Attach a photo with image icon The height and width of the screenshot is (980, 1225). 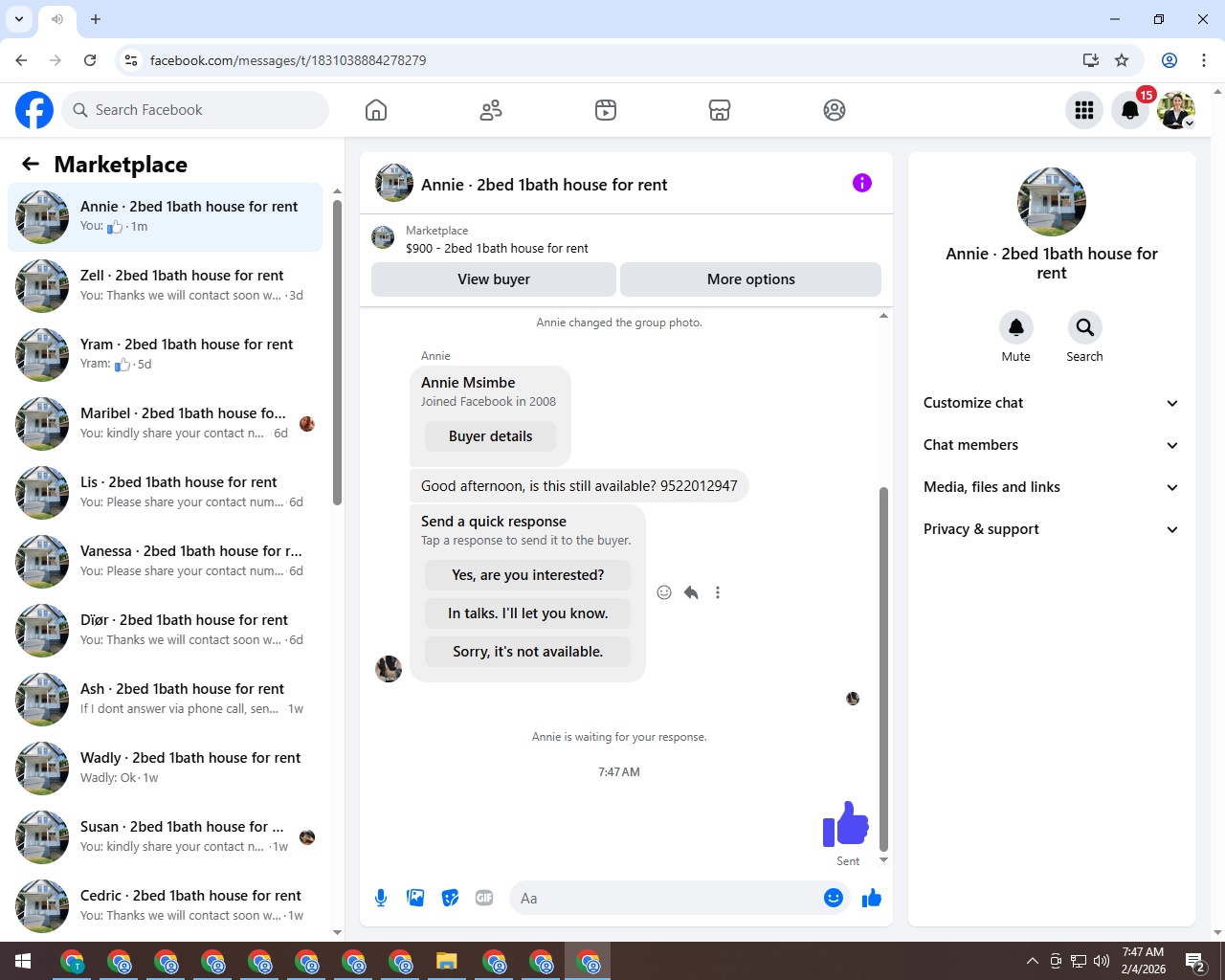(x=415, y=898)
